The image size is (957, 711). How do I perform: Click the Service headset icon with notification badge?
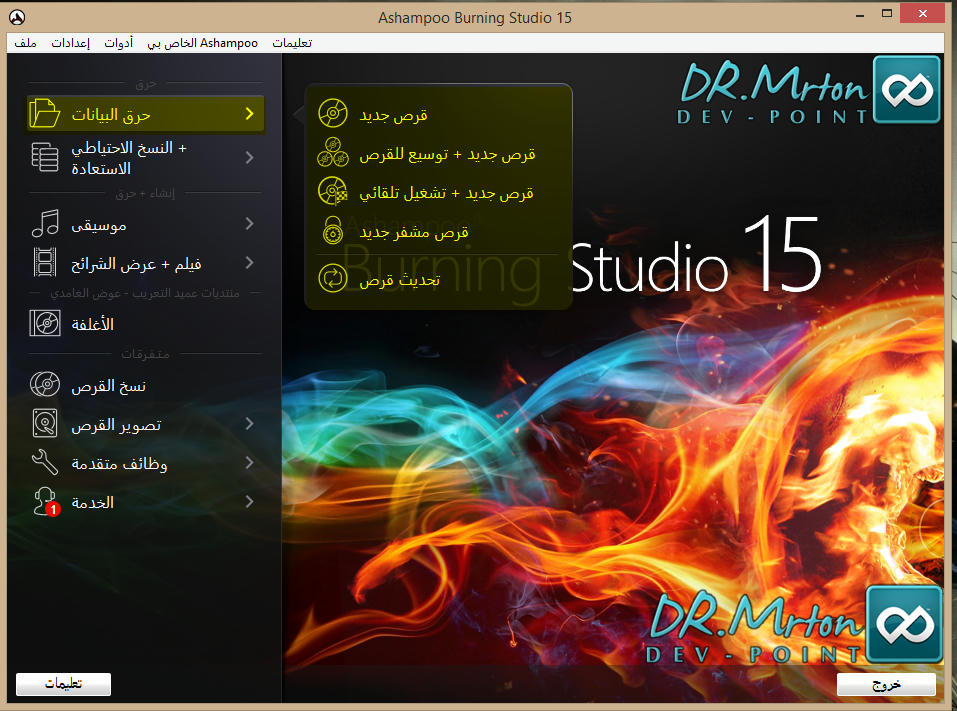(46, 502)
